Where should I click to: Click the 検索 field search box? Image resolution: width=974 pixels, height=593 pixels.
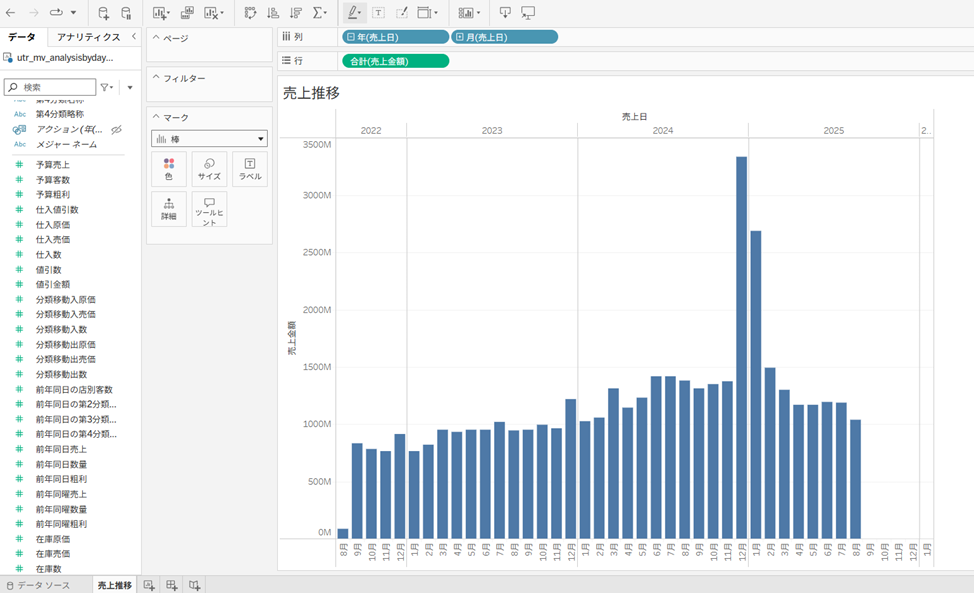tap(50, 87)
